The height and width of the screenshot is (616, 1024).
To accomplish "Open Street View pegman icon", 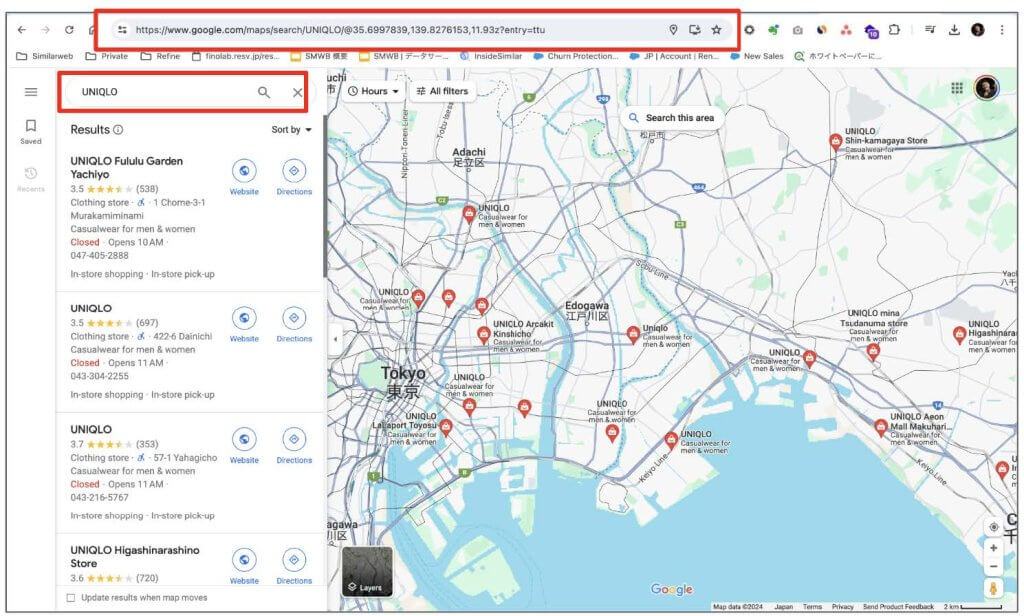I will pos(993,588).
